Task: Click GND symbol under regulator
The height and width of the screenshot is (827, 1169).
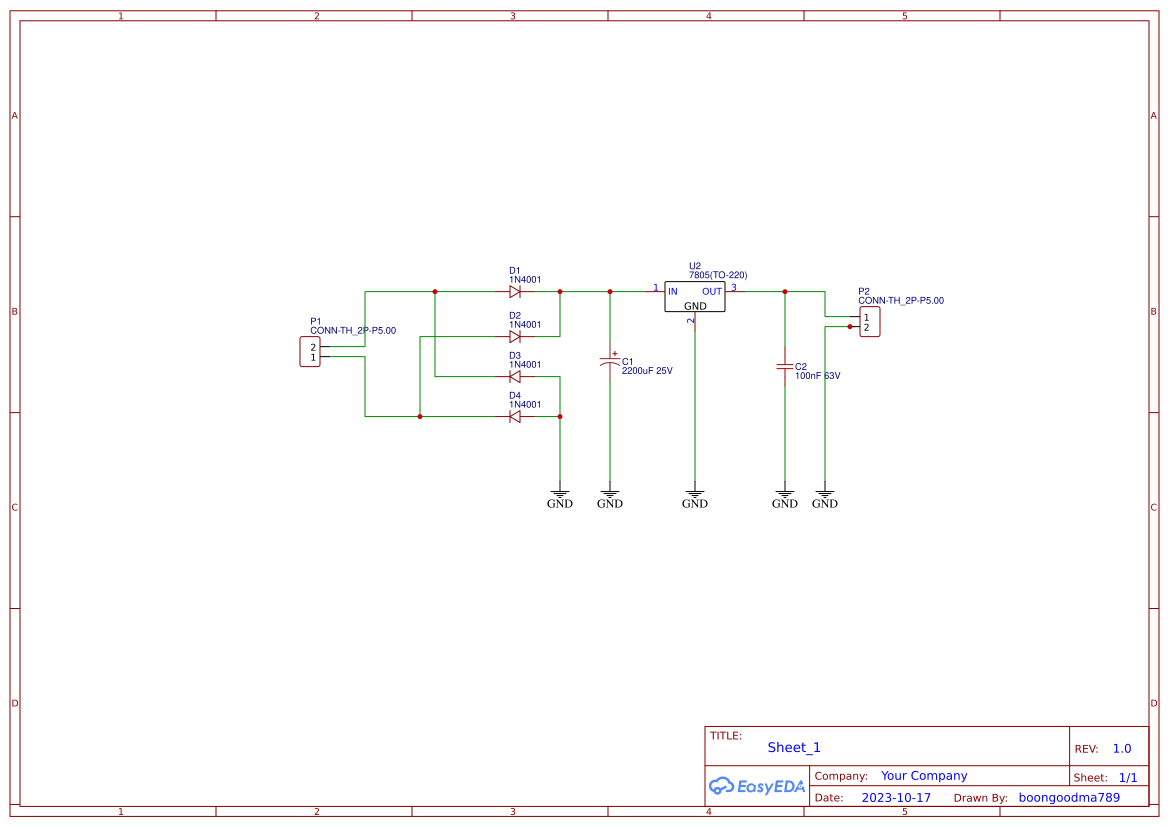Action: 695,499
